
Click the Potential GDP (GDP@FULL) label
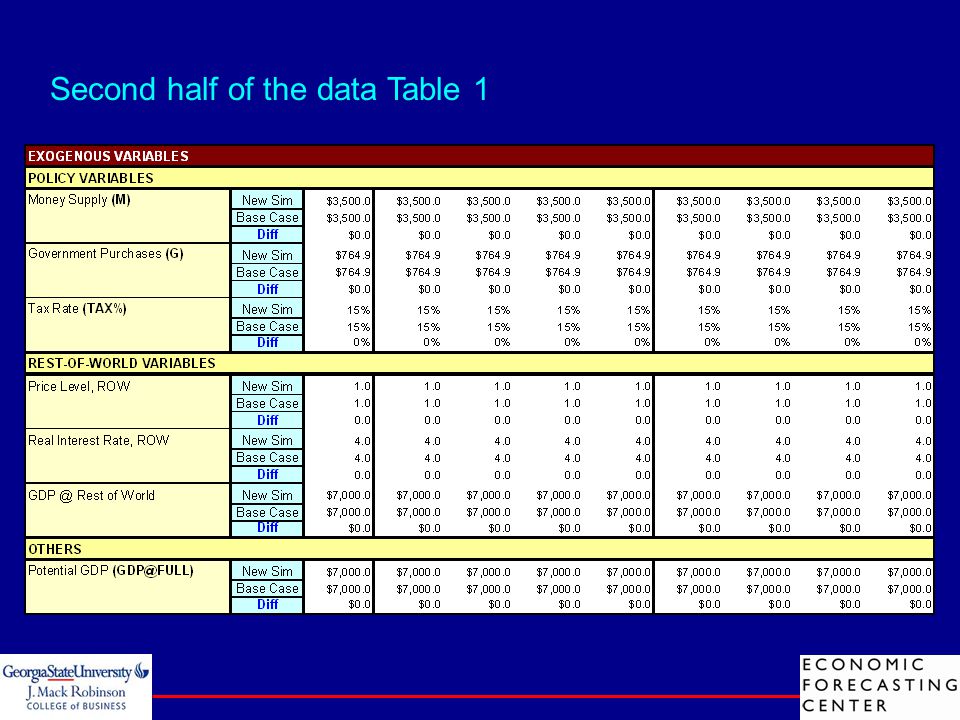pyautogui.click(x=111, y=571)
